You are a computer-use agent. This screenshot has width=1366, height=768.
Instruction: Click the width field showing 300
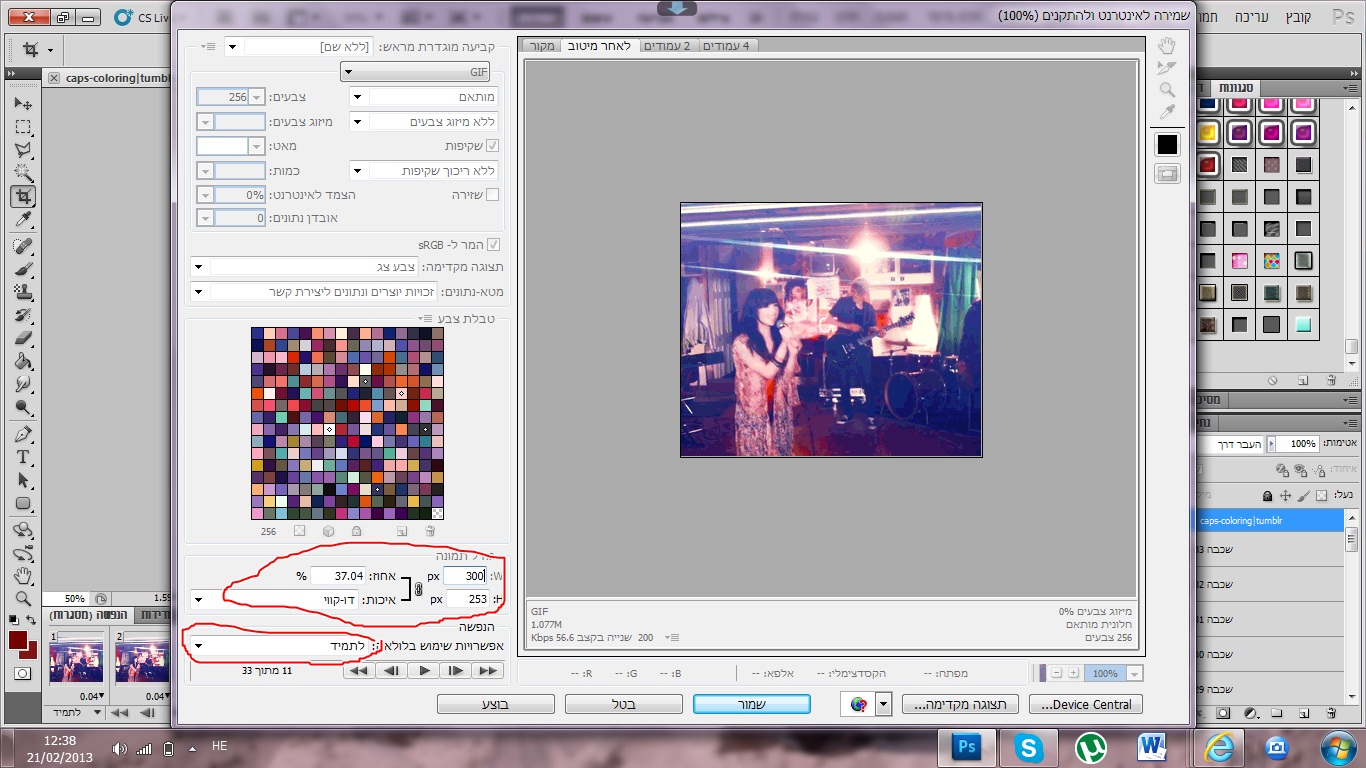pos(464,576)
